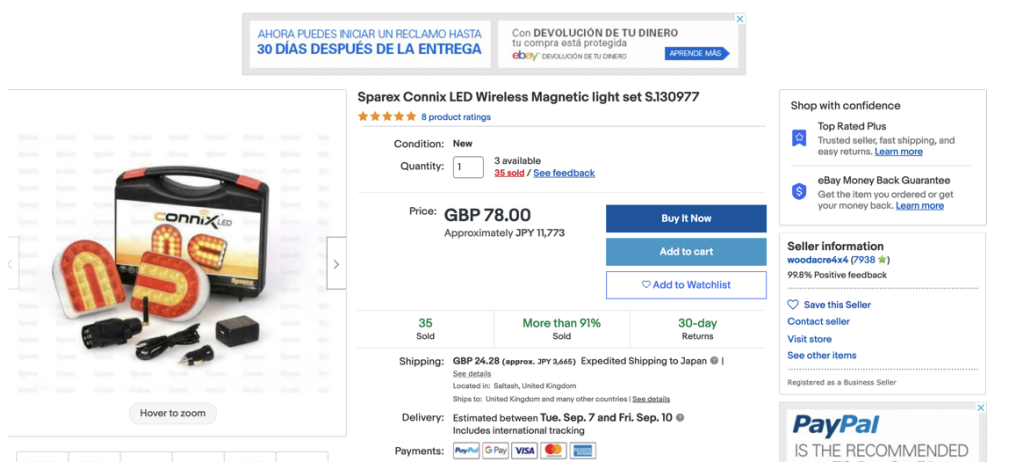The width and height of the screenshot is (1012, 474).
Task: Click the help icon beside Expedited Shipping to Japan
Action: pos(714,361)
